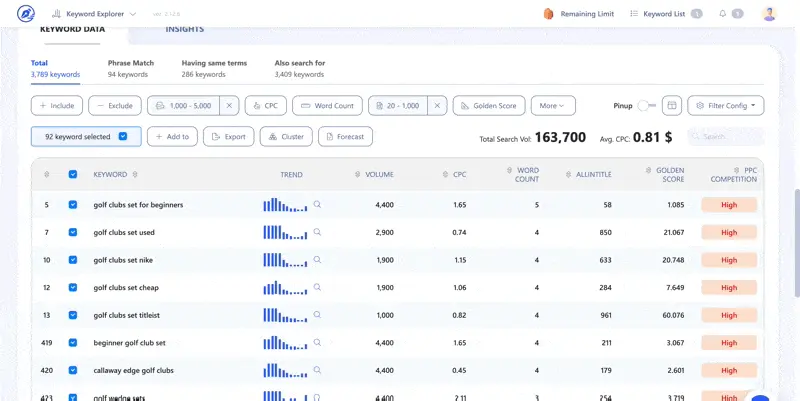The width and height of the screenshot is (800, 401).
Task: Click the table columns layout icon
Action: click(672, 106)
